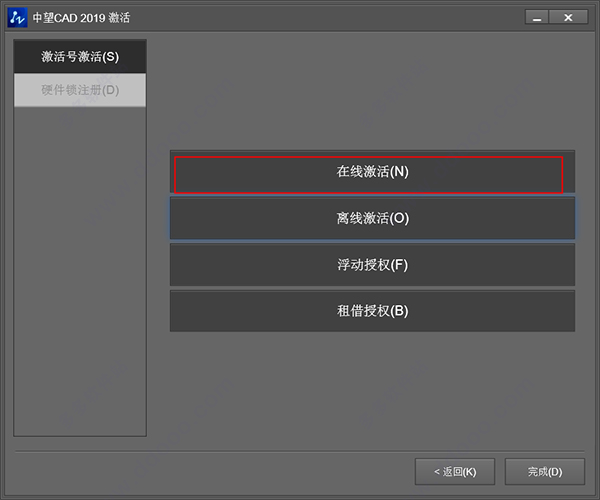The width and height of the screenshot is (600, 500).
Task: Choose 在线激活(N) online activation
Action: (372, 172)
